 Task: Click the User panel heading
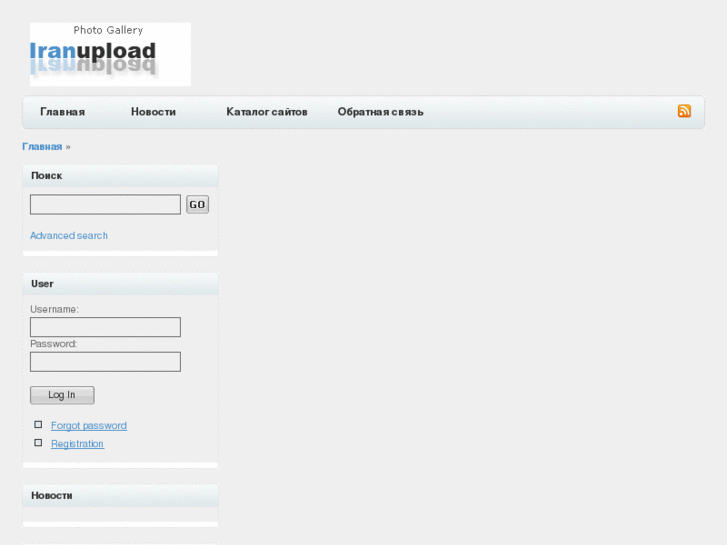[120, 284]
